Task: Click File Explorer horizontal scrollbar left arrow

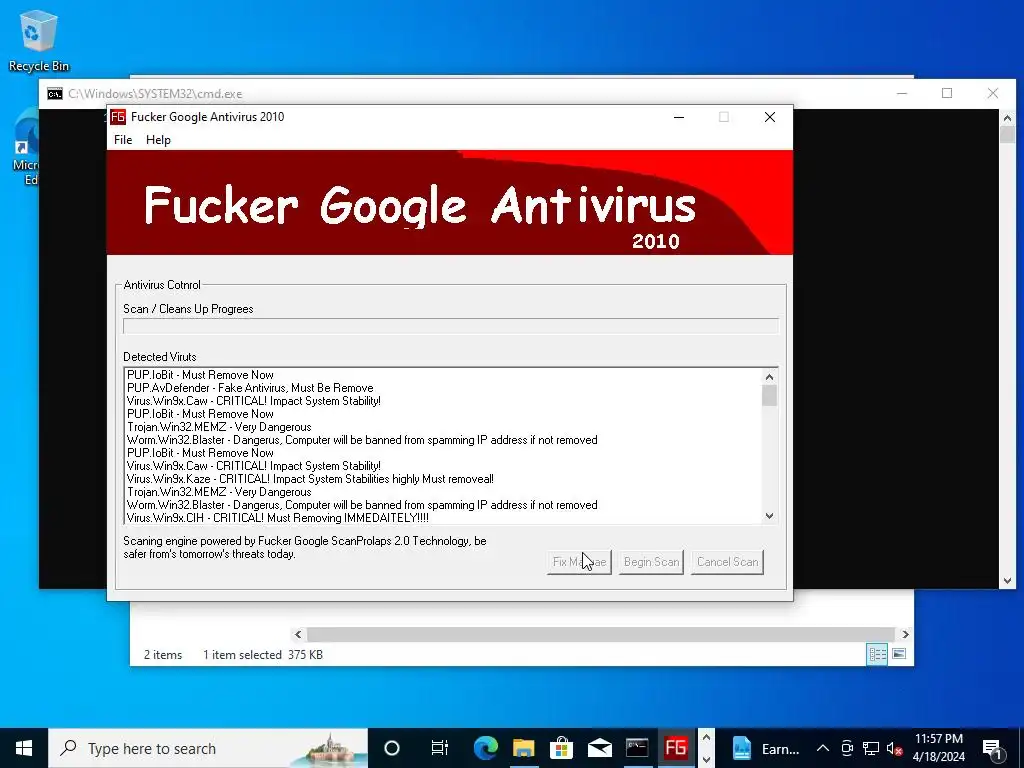Action: [x=298, y=634]
